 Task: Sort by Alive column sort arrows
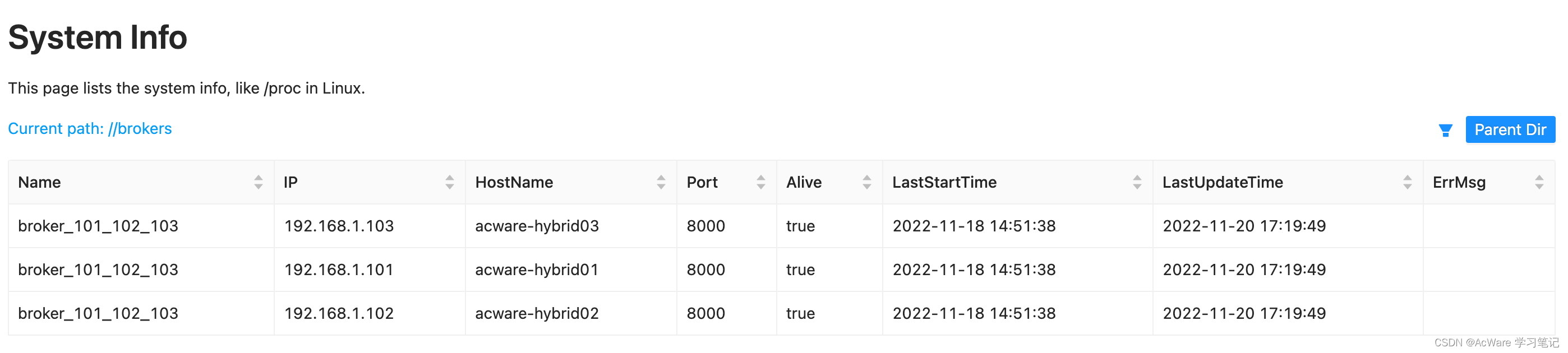(866, 182)
